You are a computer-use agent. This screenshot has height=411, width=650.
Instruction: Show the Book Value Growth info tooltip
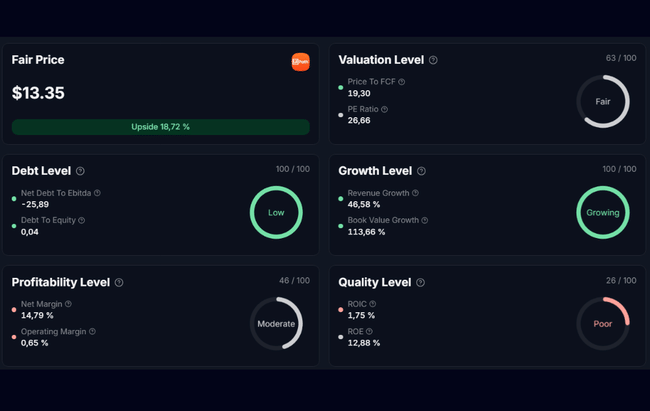pyautogui.click(x=425, y=220)
